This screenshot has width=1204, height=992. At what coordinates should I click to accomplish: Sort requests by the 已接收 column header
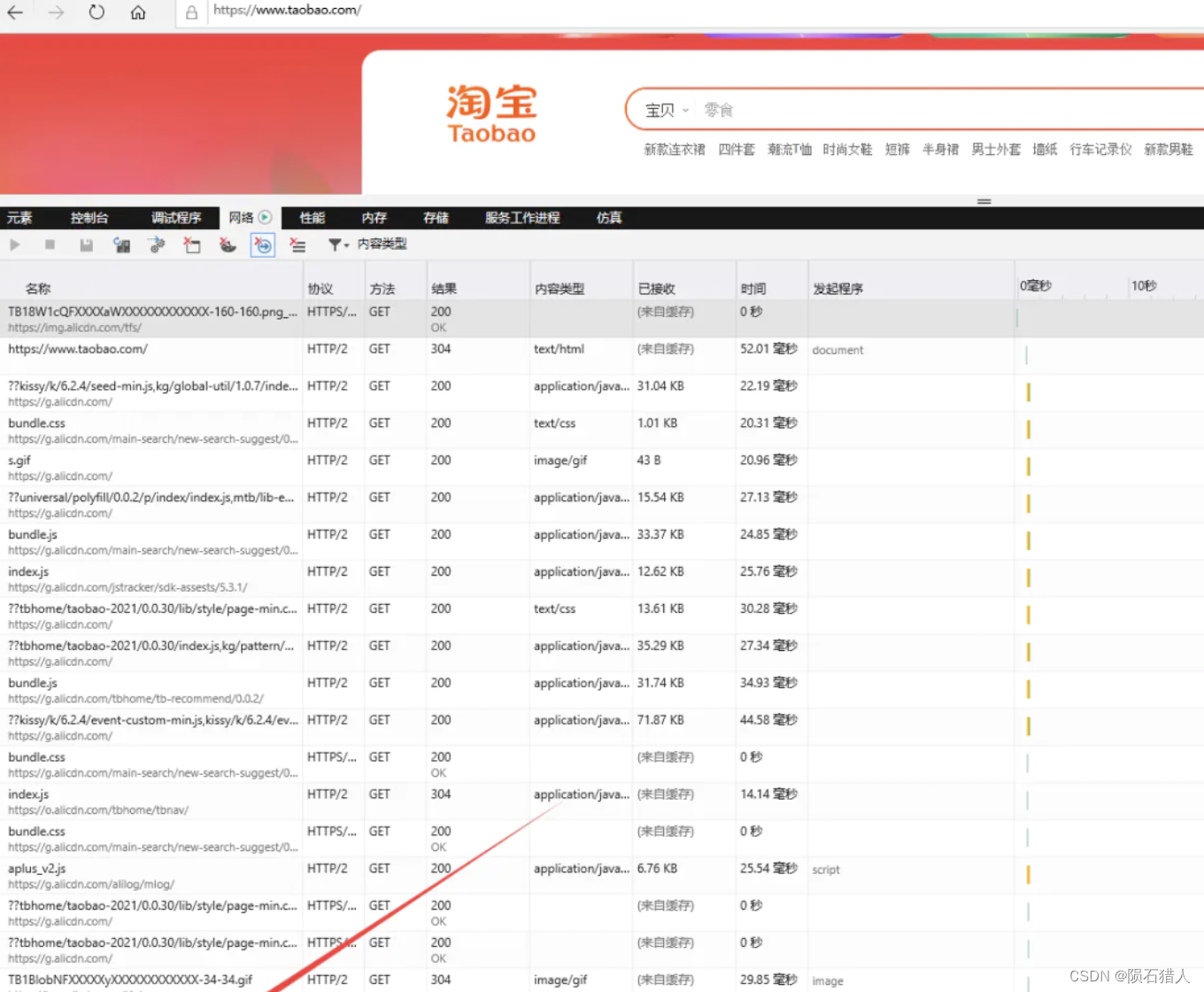[x=657, y=289]
